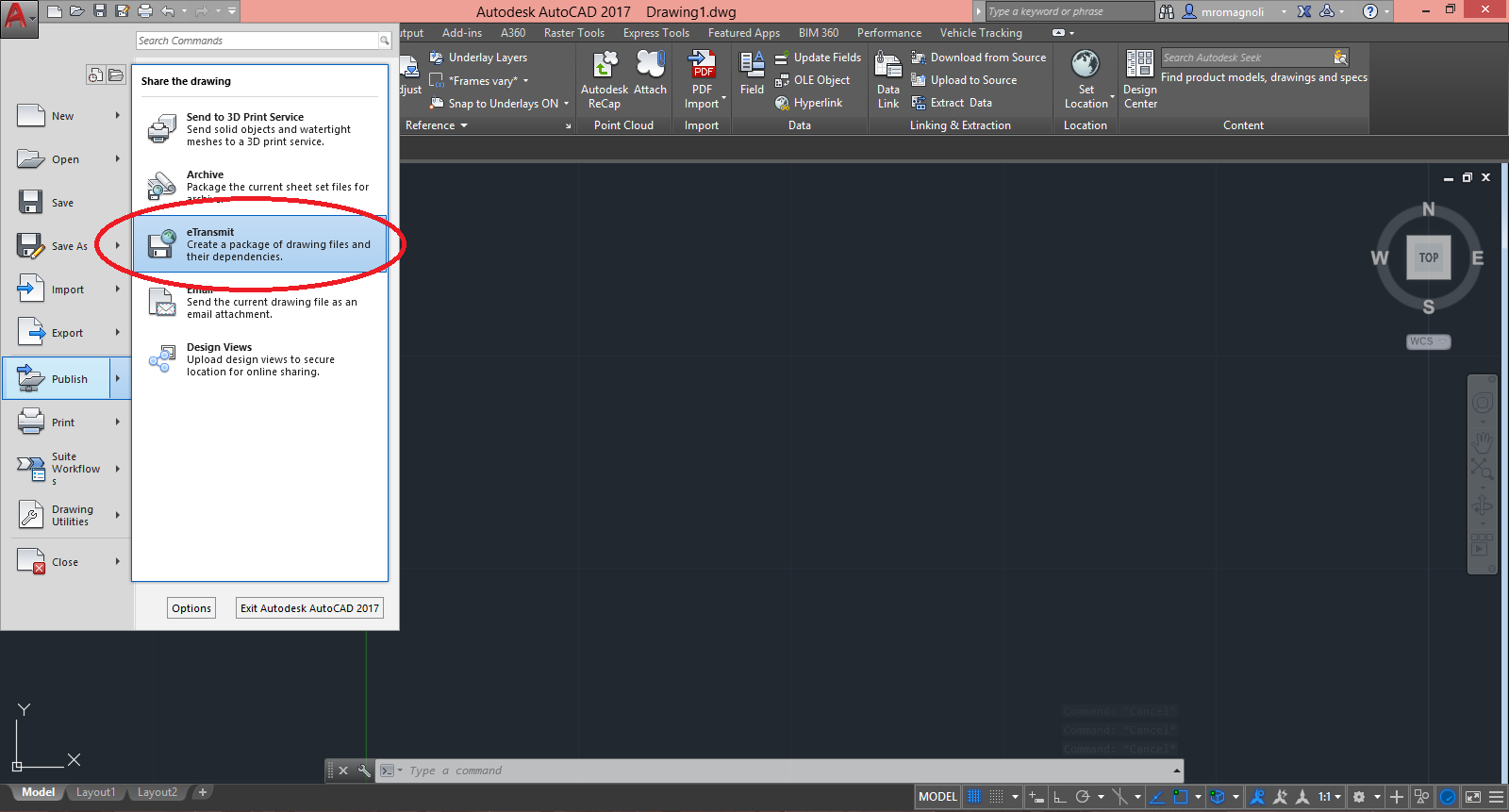
Task: Click Download from Source
Action: click(x=979, y=58)
